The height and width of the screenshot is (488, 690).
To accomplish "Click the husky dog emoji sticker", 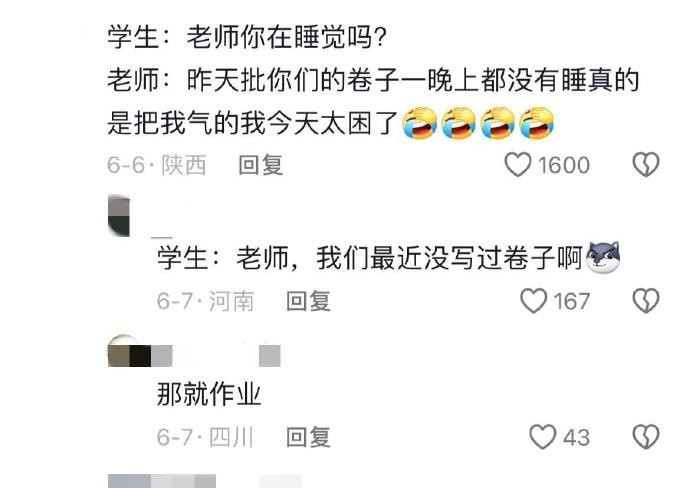I will click(603, 257).
